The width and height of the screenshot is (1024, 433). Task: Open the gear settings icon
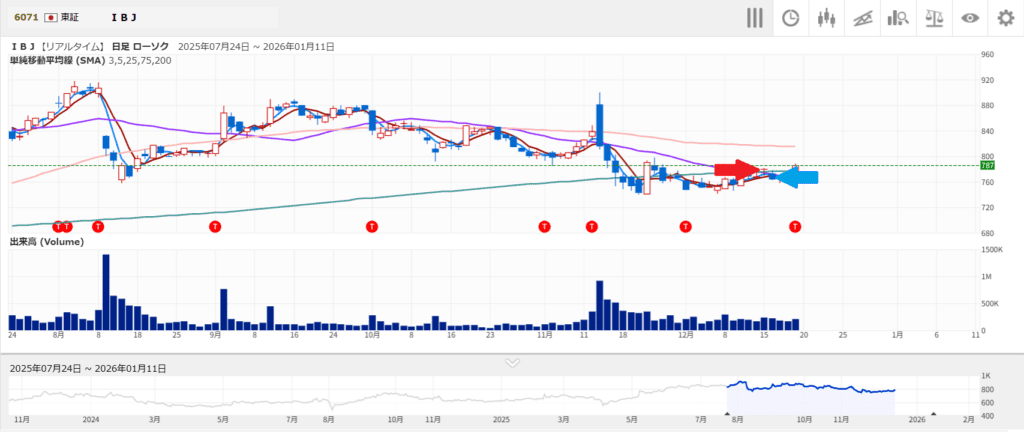(1005, 18)
